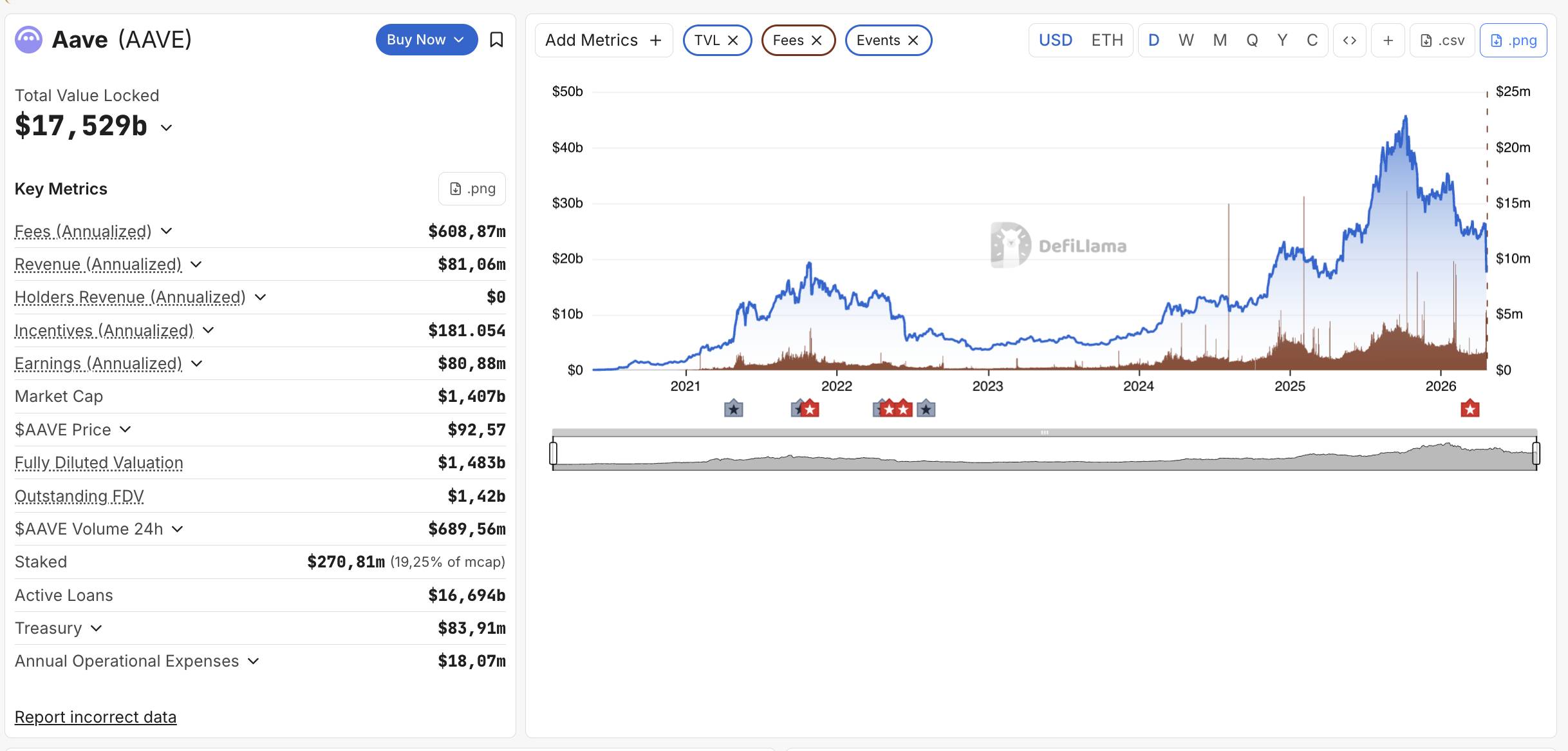Viewport: 1568px width, 751px height.
Task: Select the USD denomination option
Action: tap(1055, 41)
